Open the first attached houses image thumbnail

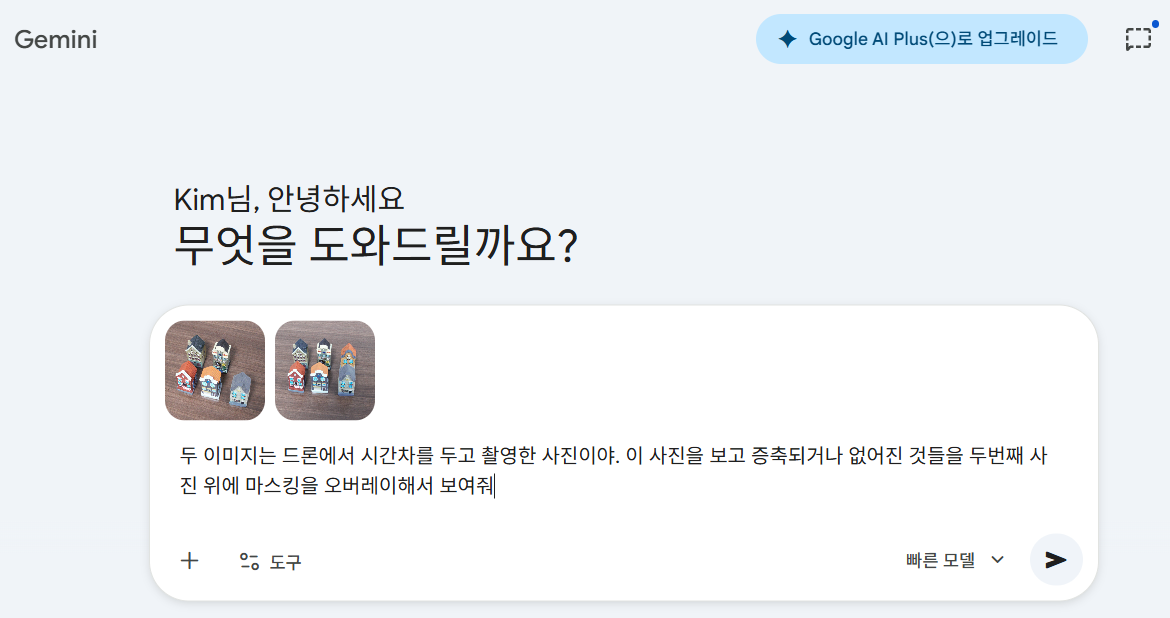click(x=215, y=370)
